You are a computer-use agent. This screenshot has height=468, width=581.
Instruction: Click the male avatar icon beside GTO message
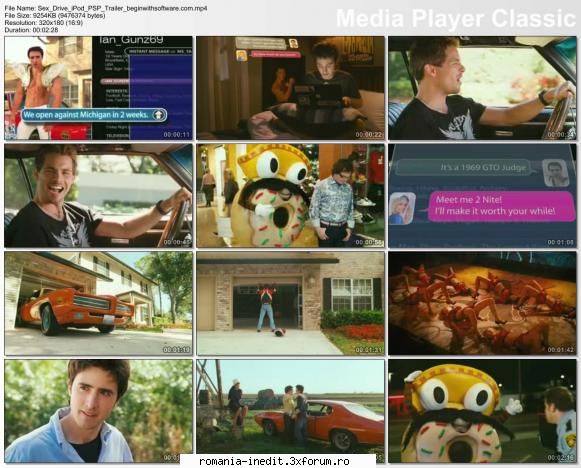coord(556,173)
